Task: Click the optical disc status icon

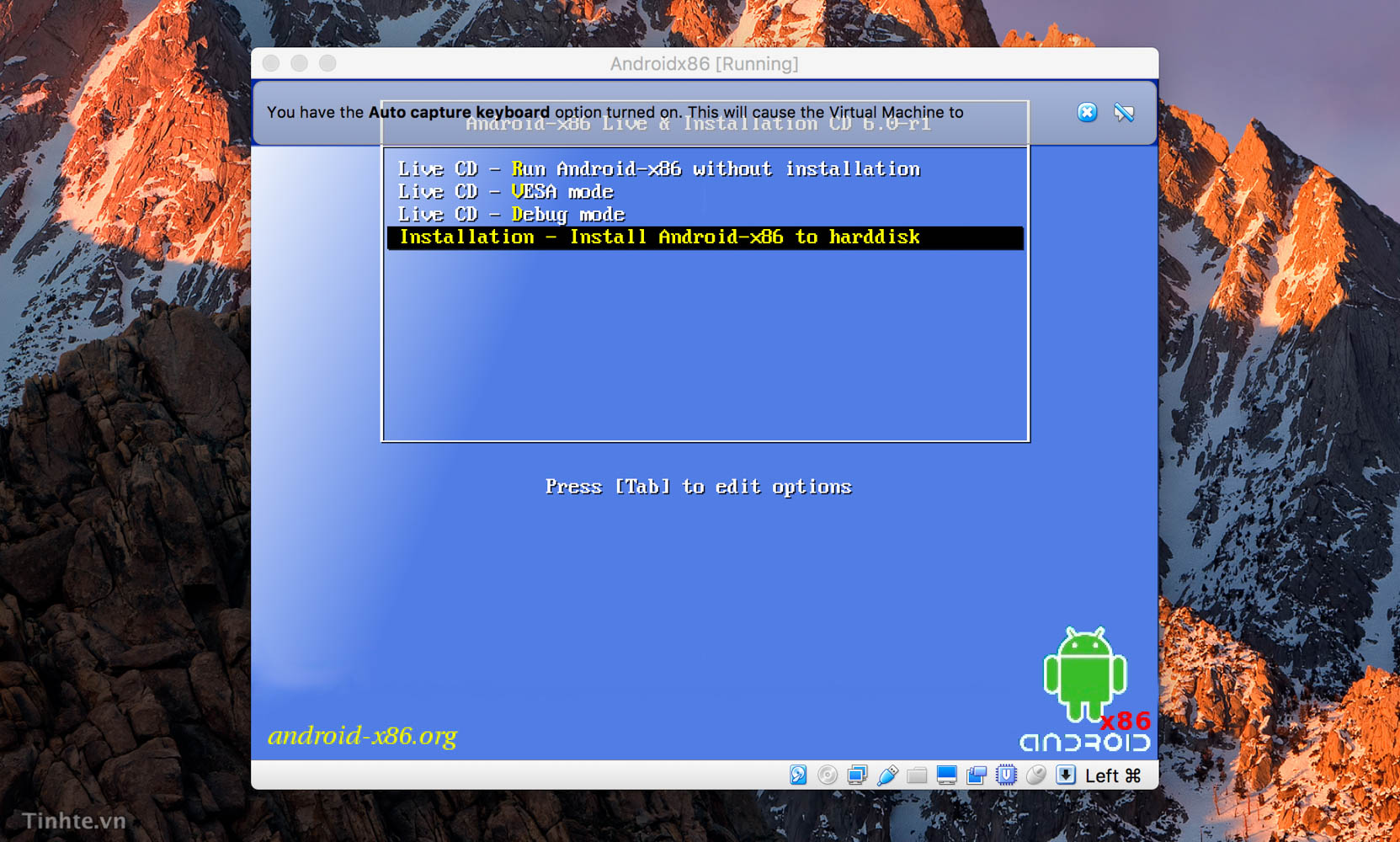Action: click(x=828, y=775)
